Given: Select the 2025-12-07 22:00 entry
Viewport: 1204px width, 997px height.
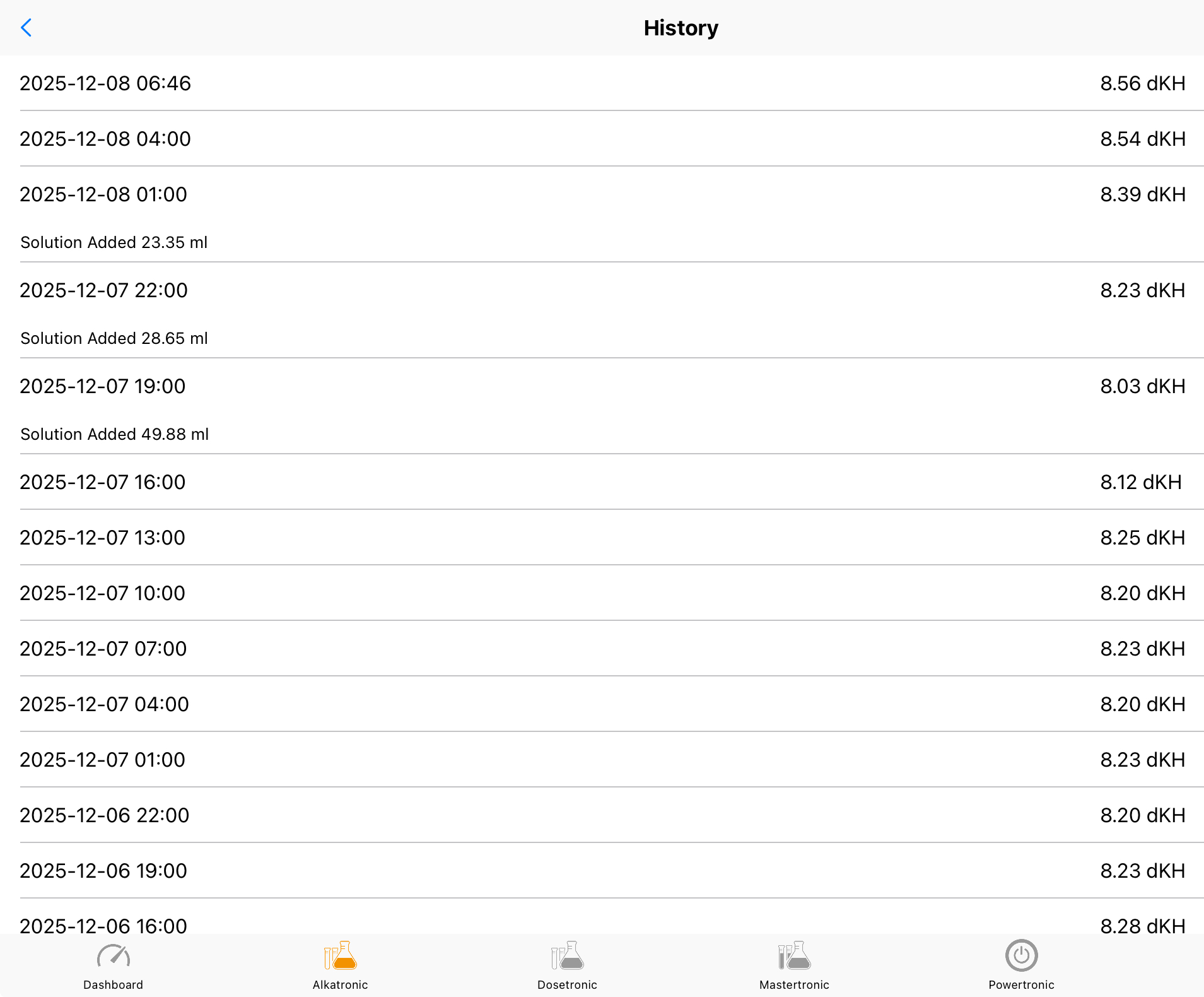Looking at the screenshot, I should (x=104, y=290).
